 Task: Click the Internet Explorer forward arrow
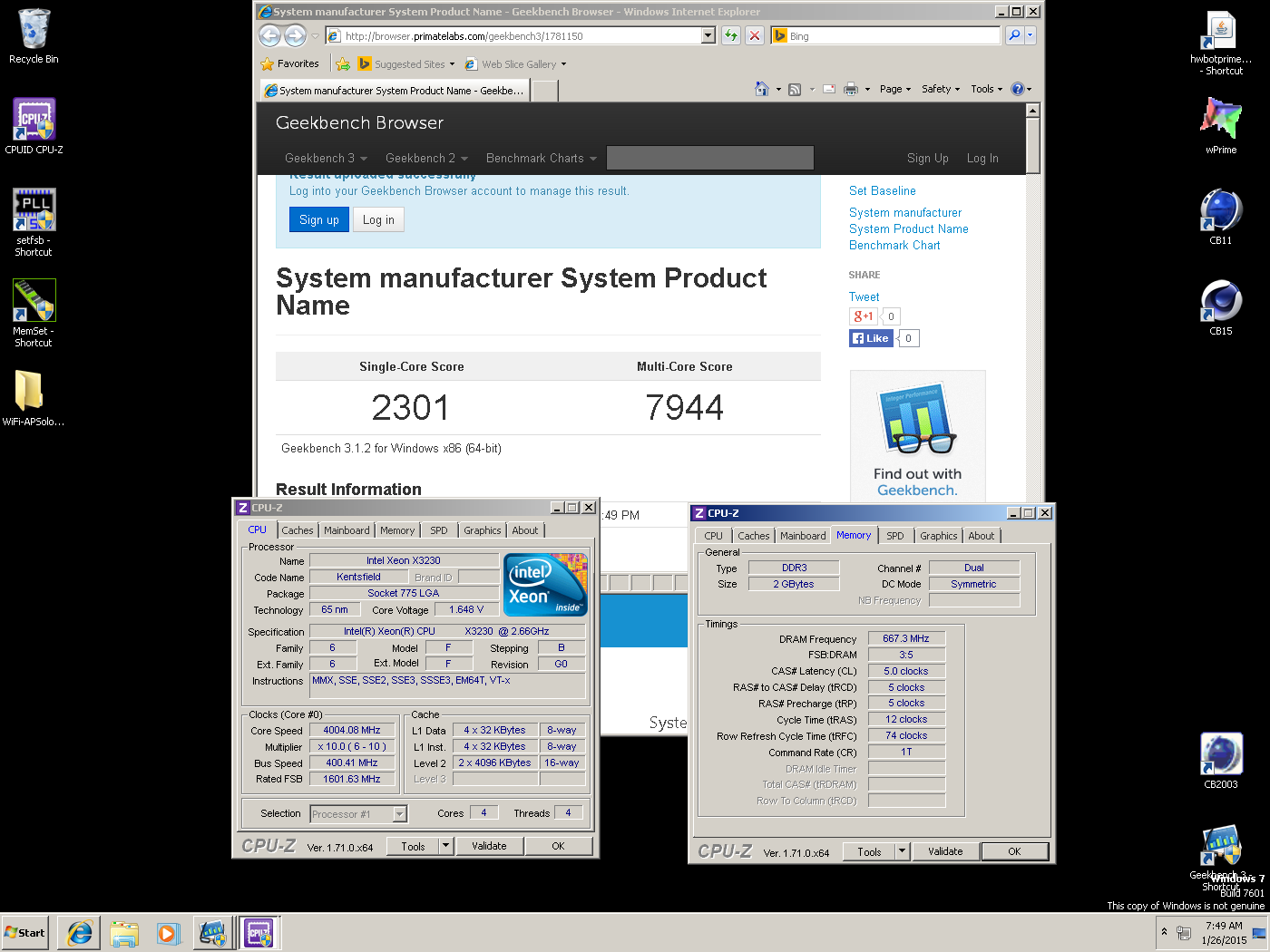coord(295,35)
